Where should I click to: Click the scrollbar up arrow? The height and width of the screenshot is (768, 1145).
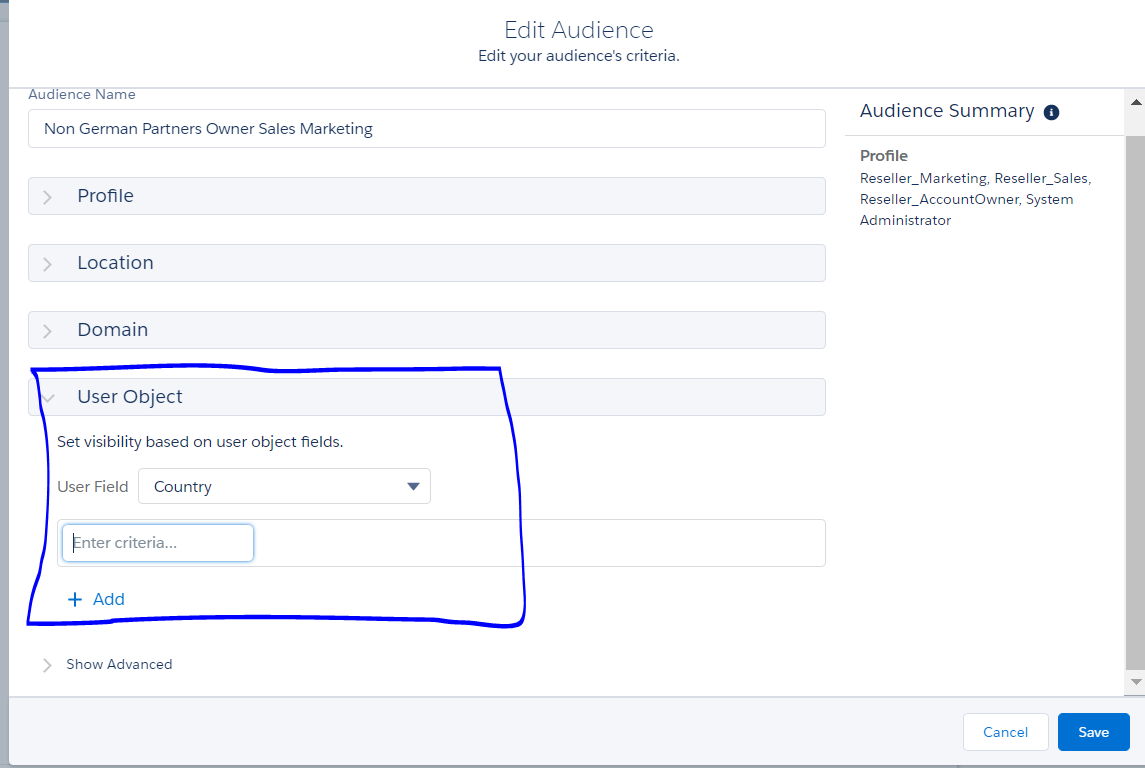point(1135,102)
